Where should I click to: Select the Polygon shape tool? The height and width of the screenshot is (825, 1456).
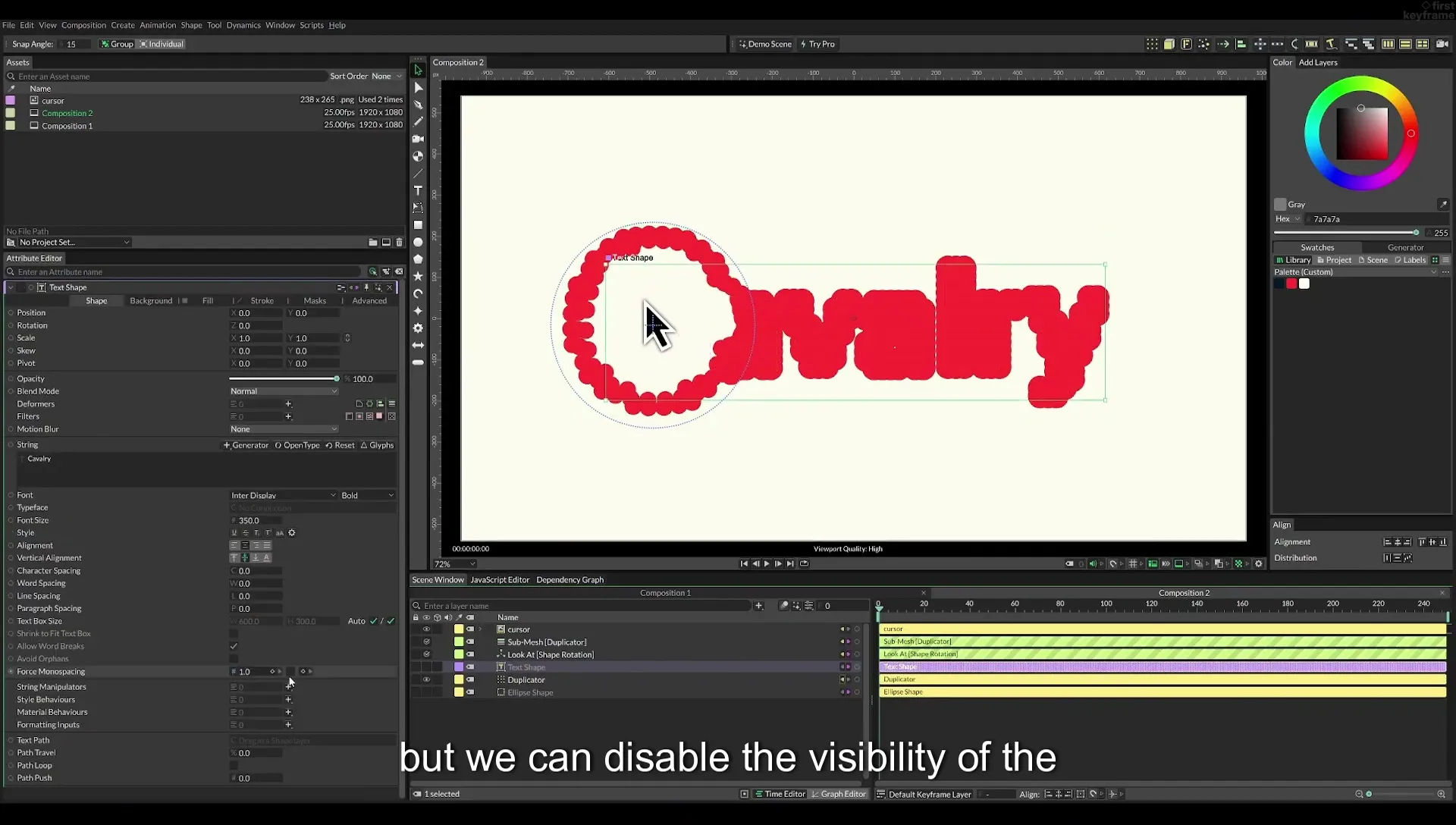click(418, 259)
